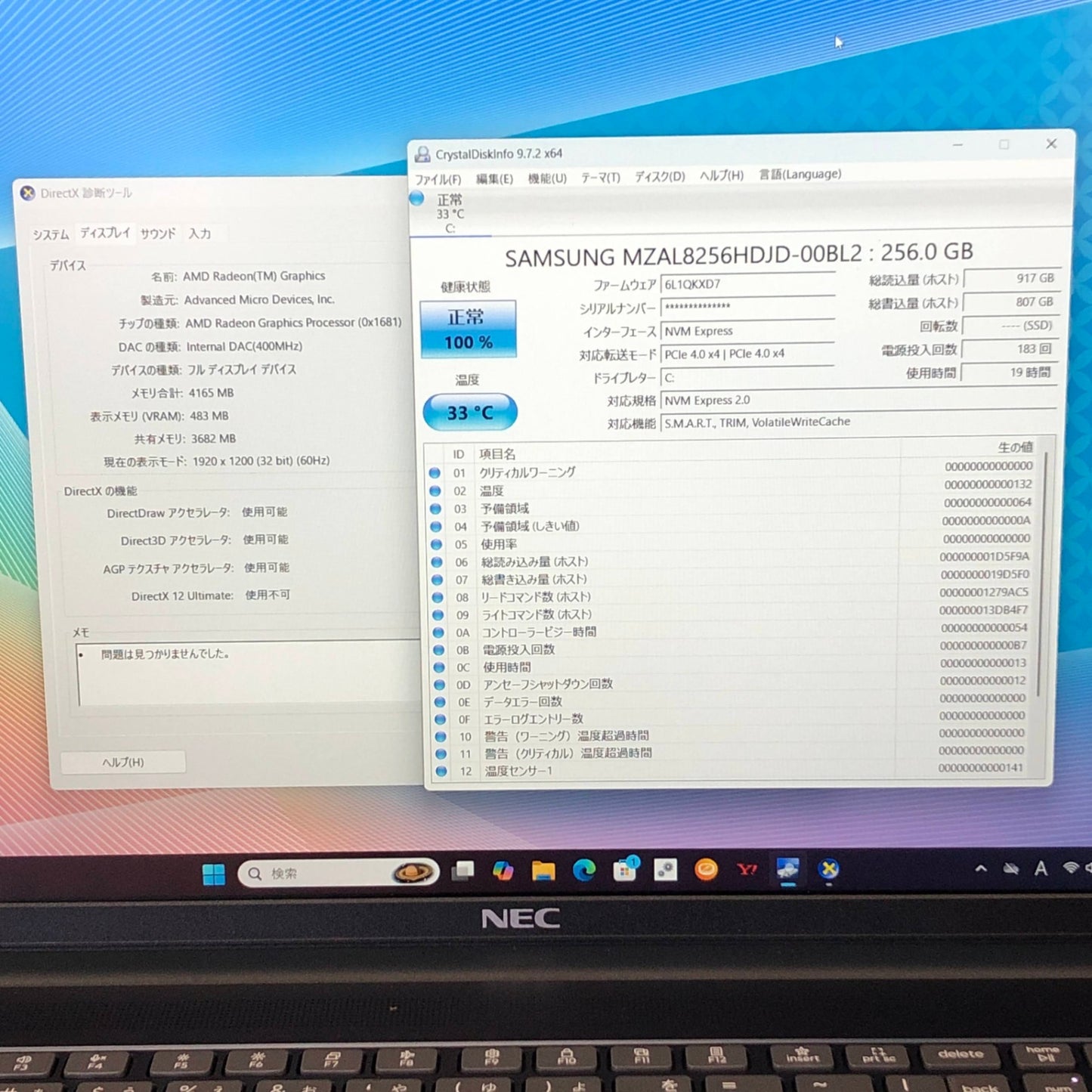Click the メモ text box in DirectX tool
The image size is (1092, 1092).
point(249,673)
